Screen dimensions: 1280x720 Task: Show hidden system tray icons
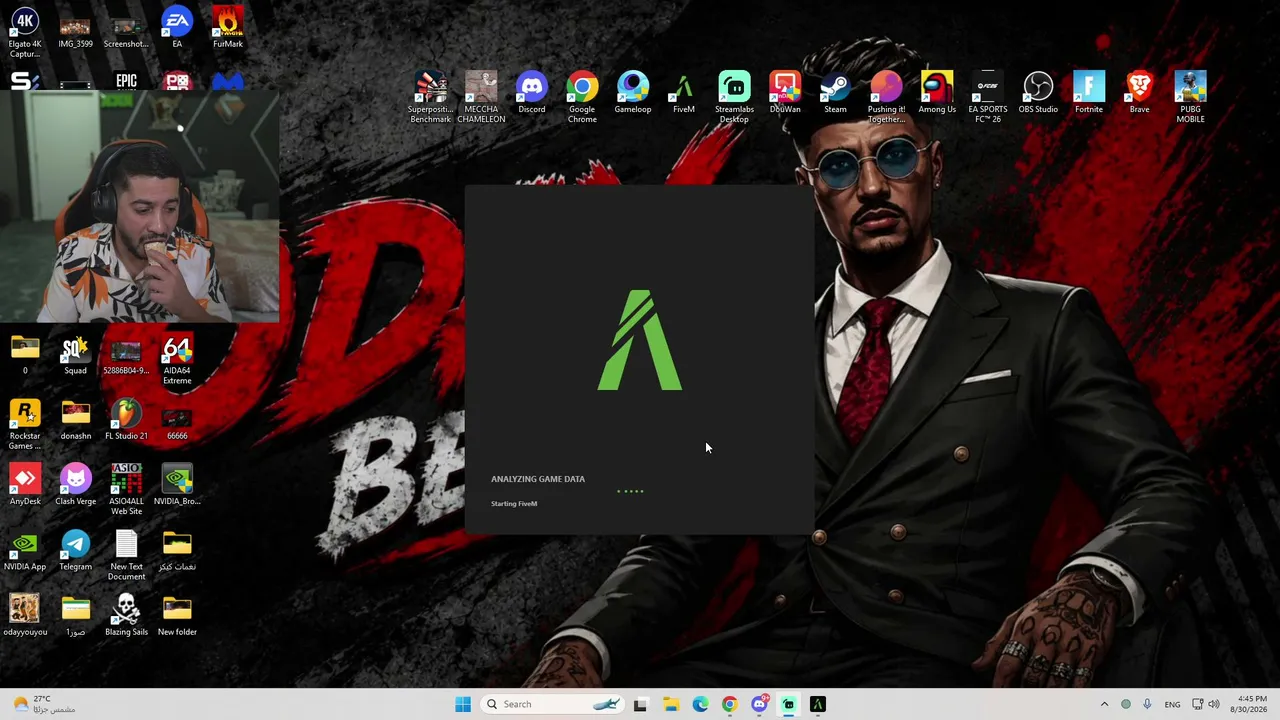(x=1104, y=704)
